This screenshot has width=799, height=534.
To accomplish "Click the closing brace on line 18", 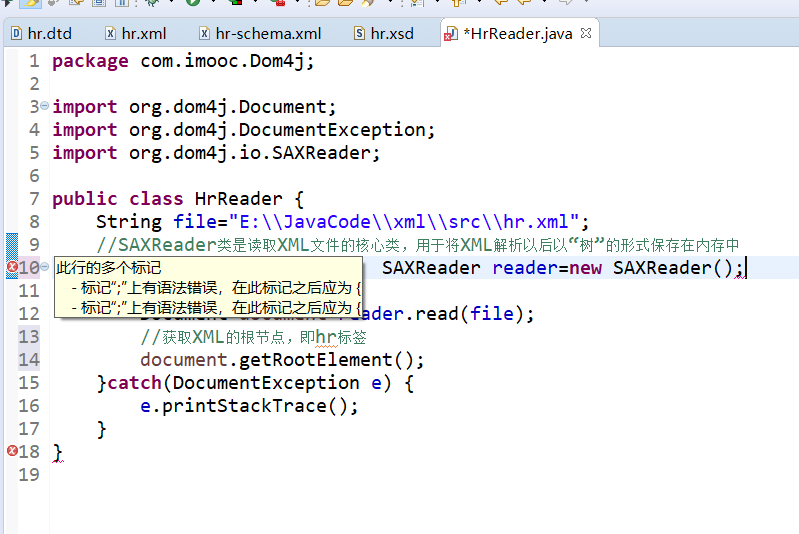I will coord(57,452).
